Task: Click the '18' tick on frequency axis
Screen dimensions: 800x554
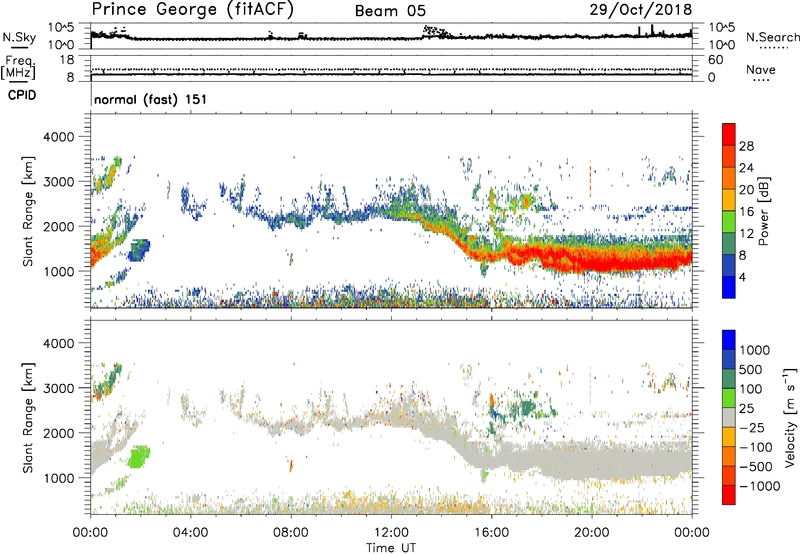Action: [x=67, y=59]
